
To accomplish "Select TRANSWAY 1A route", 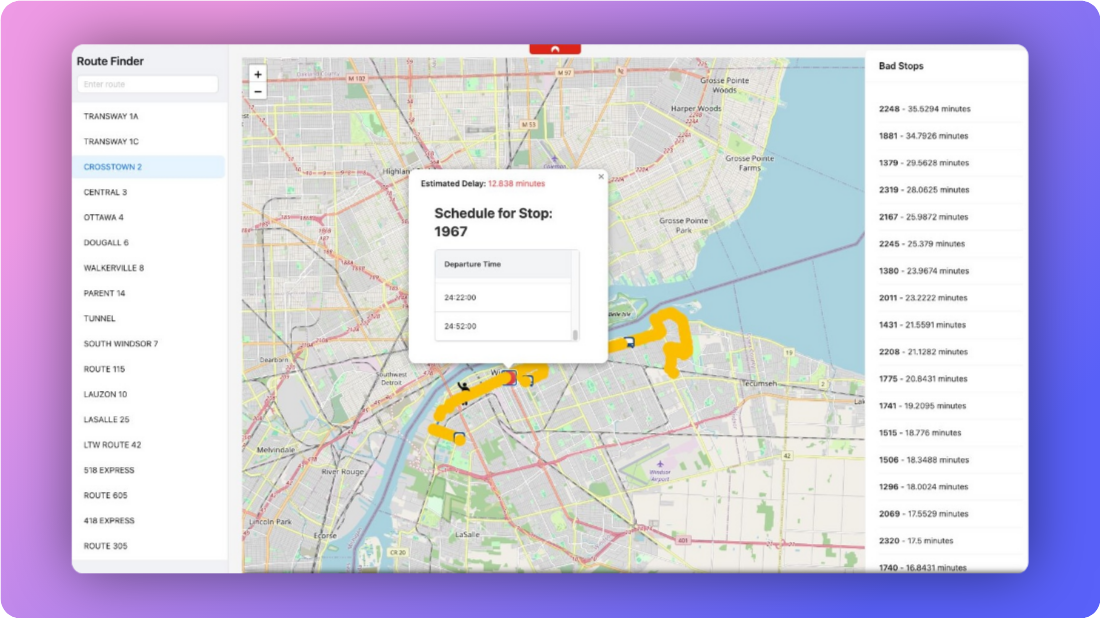I will point(111,117).
